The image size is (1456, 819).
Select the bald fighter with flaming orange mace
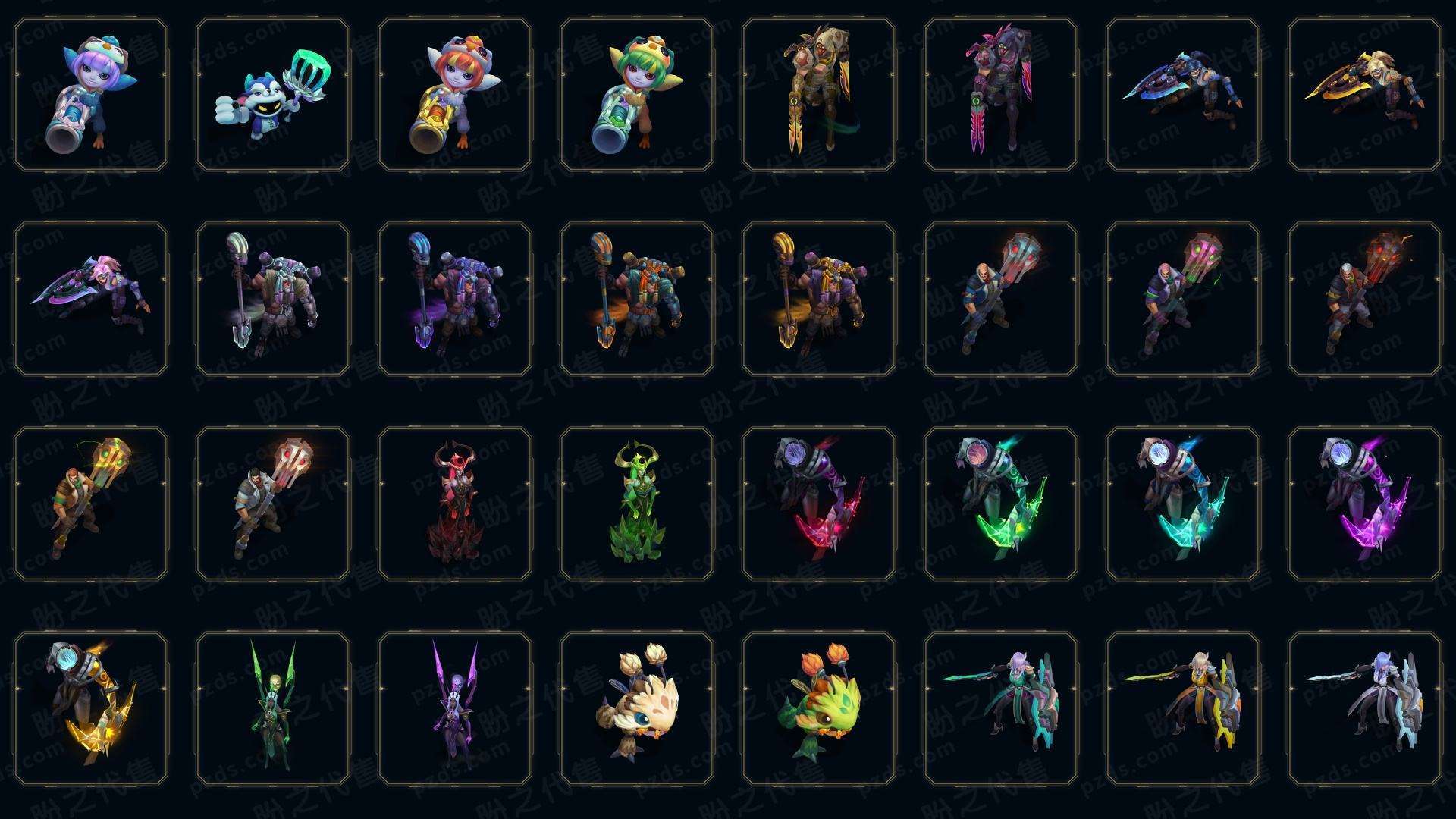1365,299
